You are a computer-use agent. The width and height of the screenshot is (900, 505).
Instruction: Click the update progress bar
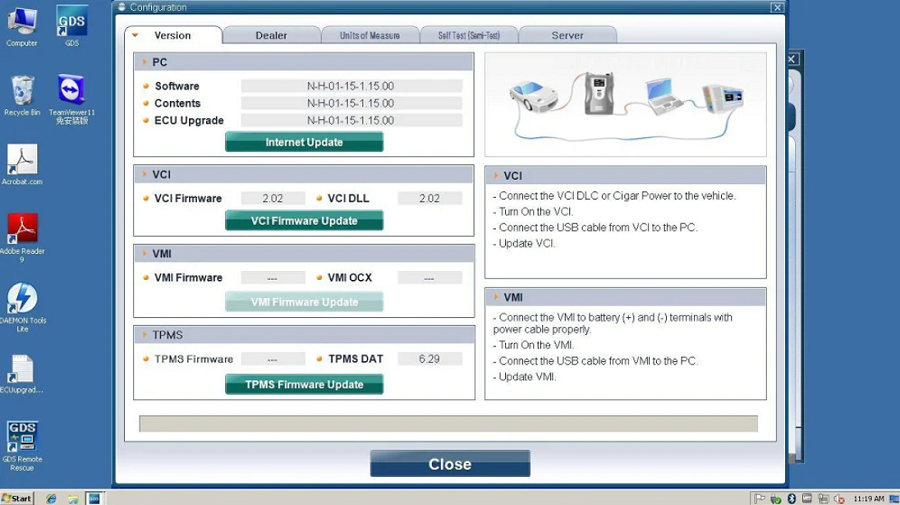[x=448, y=424]
